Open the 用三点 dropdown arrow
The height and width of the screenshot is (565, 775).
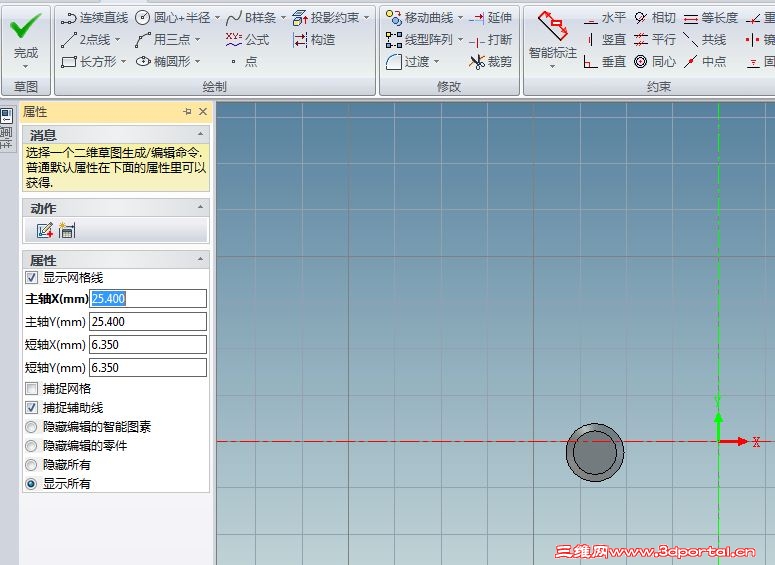[x=198, y=40]
